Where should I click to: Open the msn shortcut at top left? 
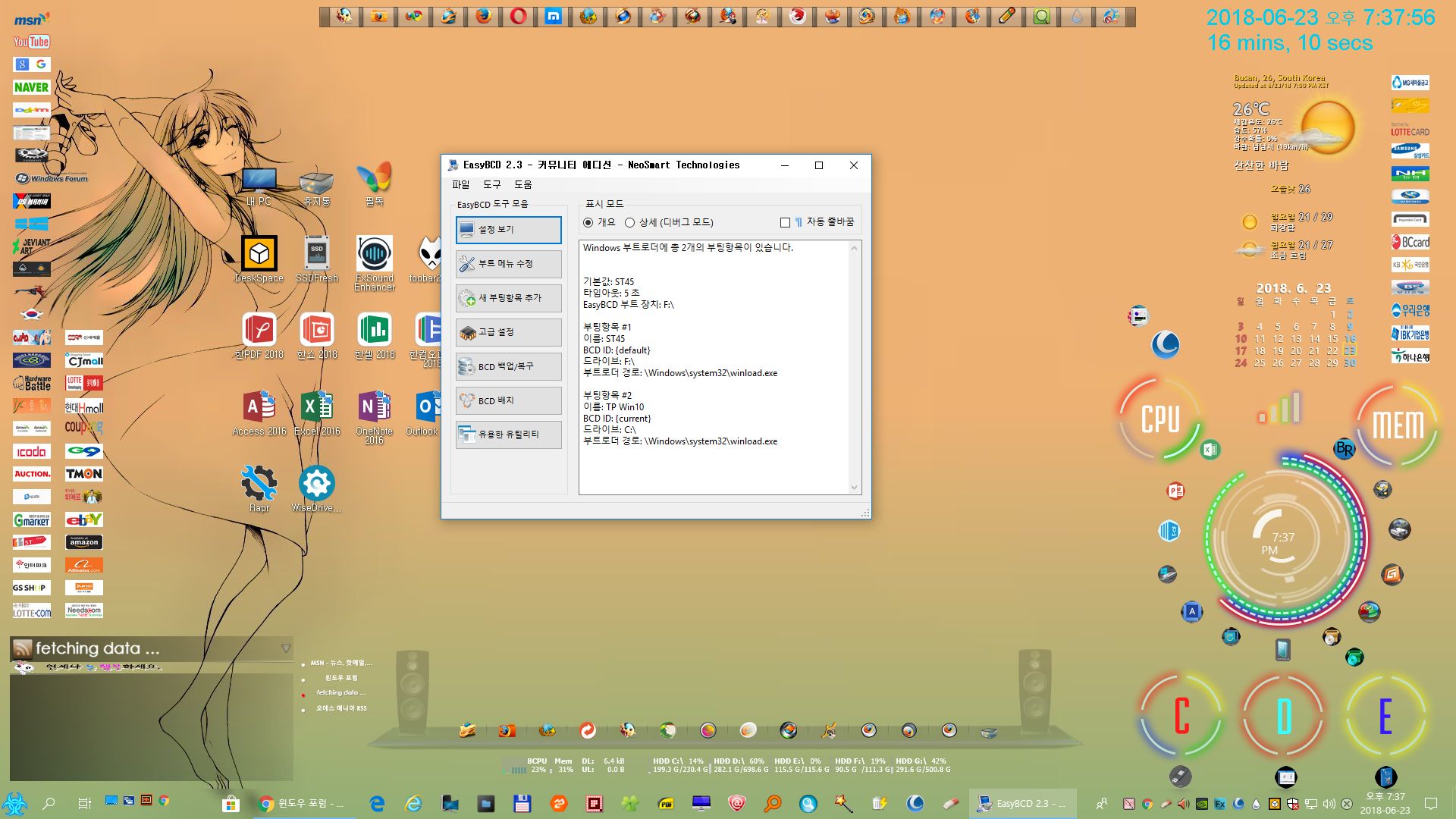(x=31, y=19)
